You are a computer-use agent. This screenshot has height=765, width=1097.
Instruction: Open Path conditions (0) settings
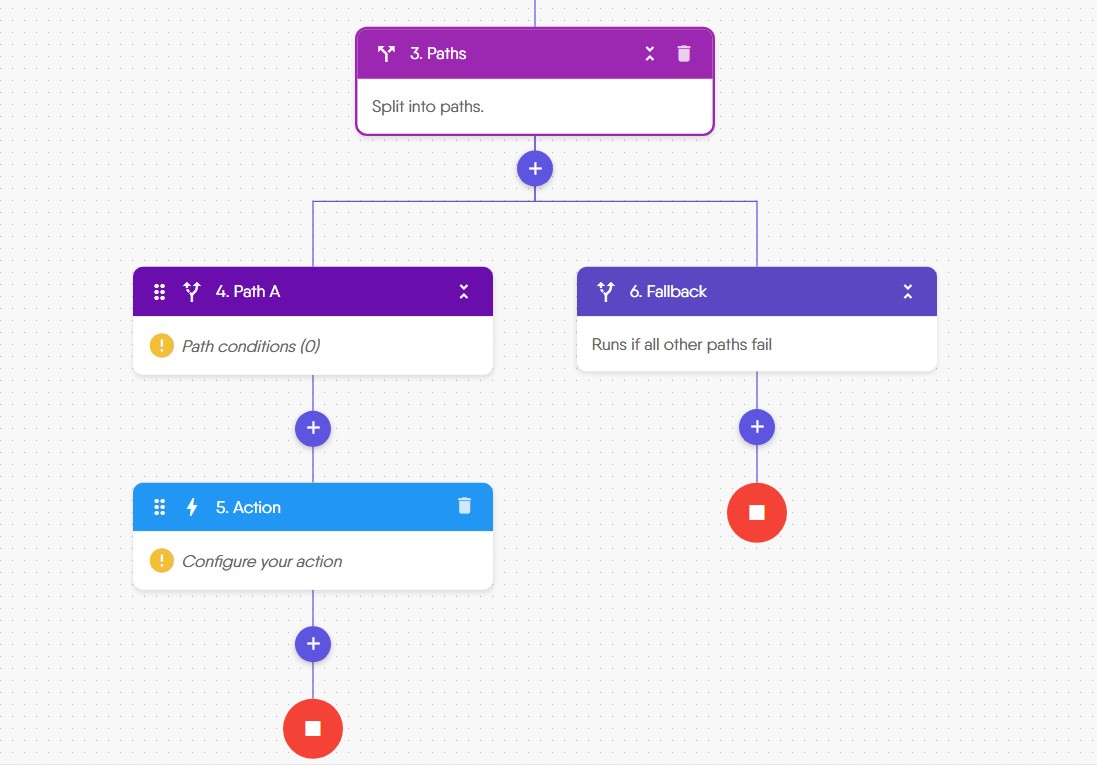[x=251, y=347]
